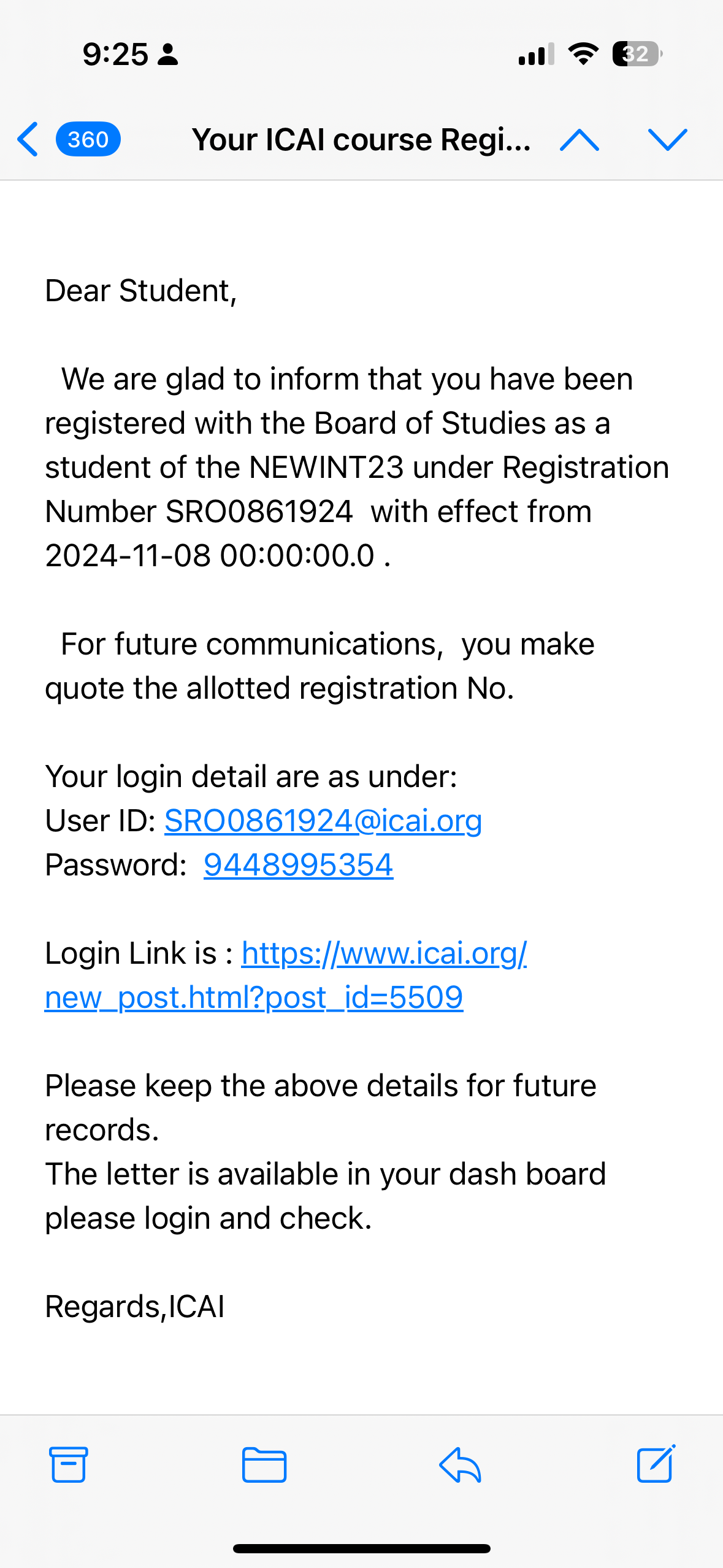Viewport: 723px width, 1568px height.
Task: Tap the Wi-Fi status icon
Action: coord(583,54)
